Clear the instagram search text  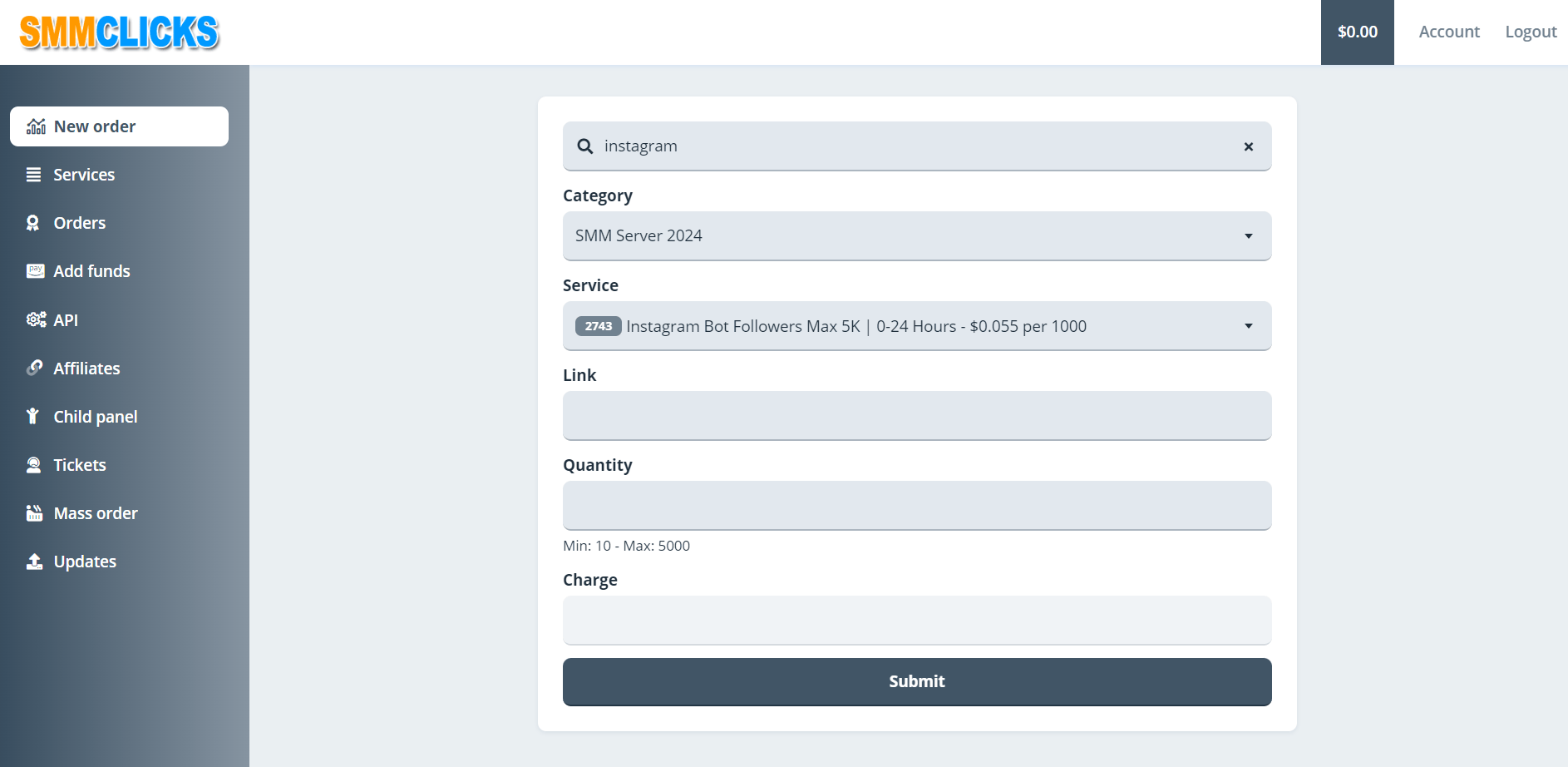click(x=1248, y=146)
